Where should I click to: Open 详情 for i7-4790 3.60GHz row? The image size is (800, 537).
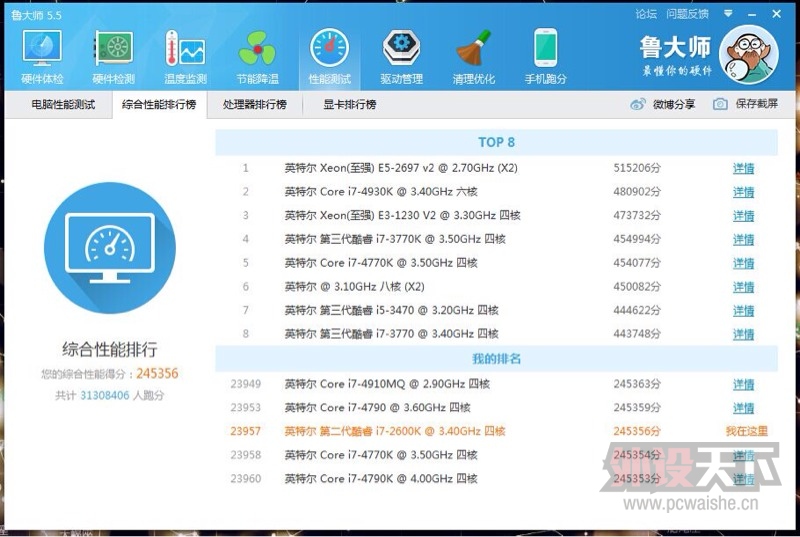pyautogui.click(x=743, y=408)
